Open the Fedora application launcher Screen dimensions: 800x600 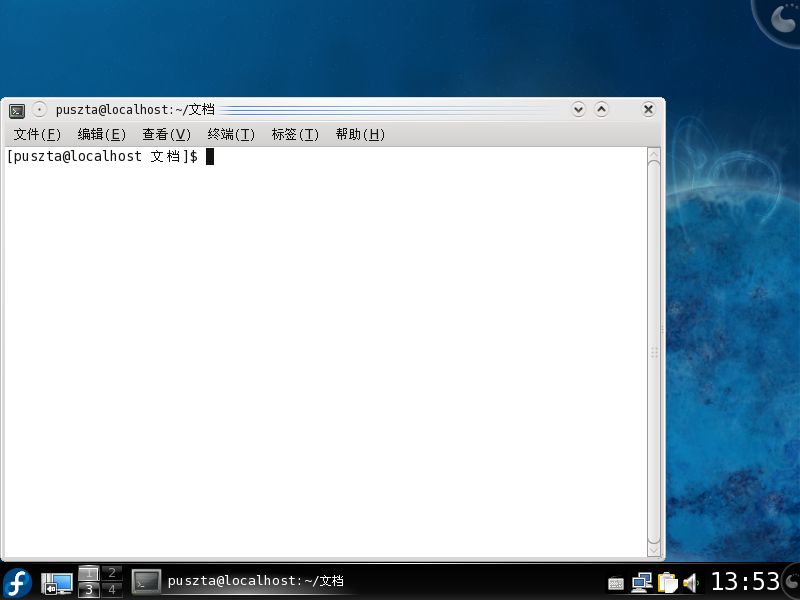[x=17, y=583]
